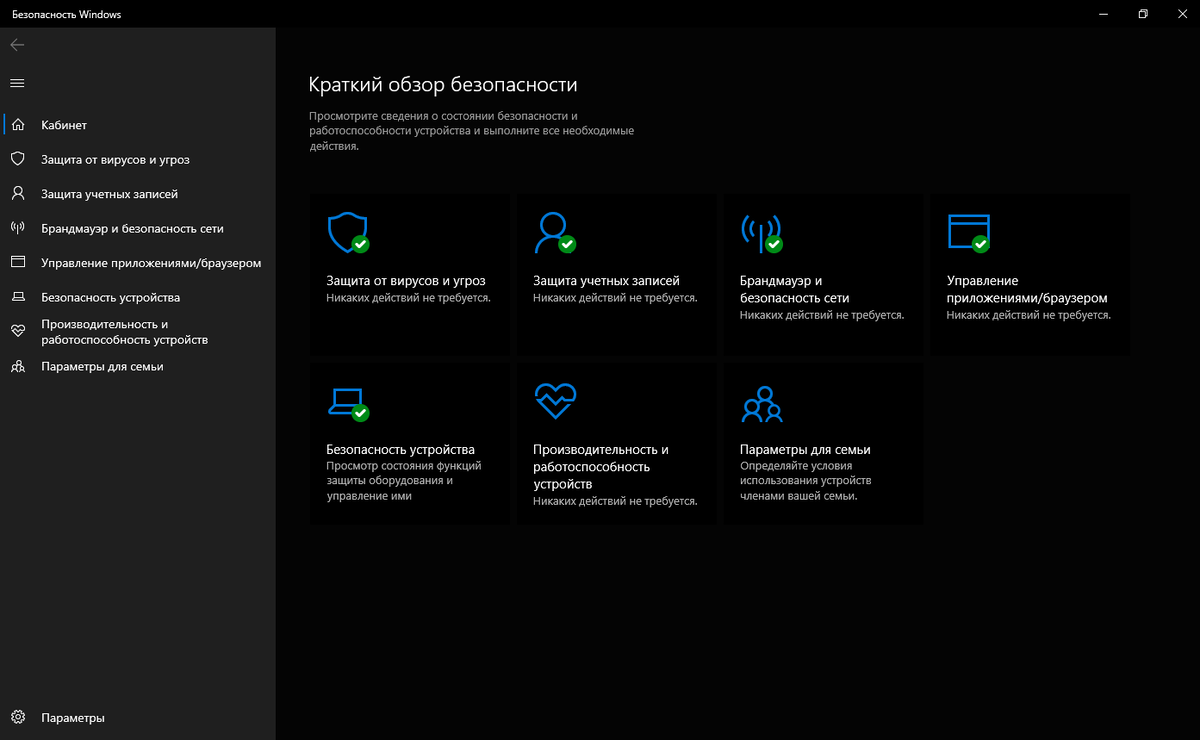Click the firewall antenna icon in sidebar
This screenshot has width=1200, height=740.
[17, 228]
